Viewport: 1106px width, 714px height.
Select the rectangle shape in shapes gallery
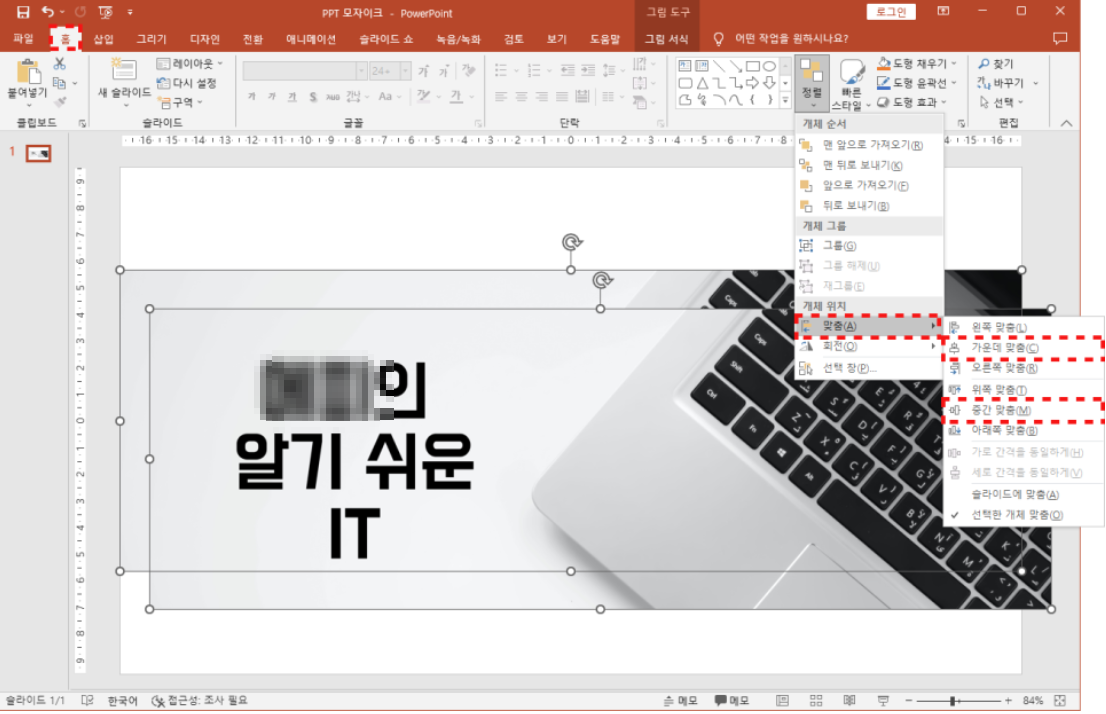(x=752, y=66)
